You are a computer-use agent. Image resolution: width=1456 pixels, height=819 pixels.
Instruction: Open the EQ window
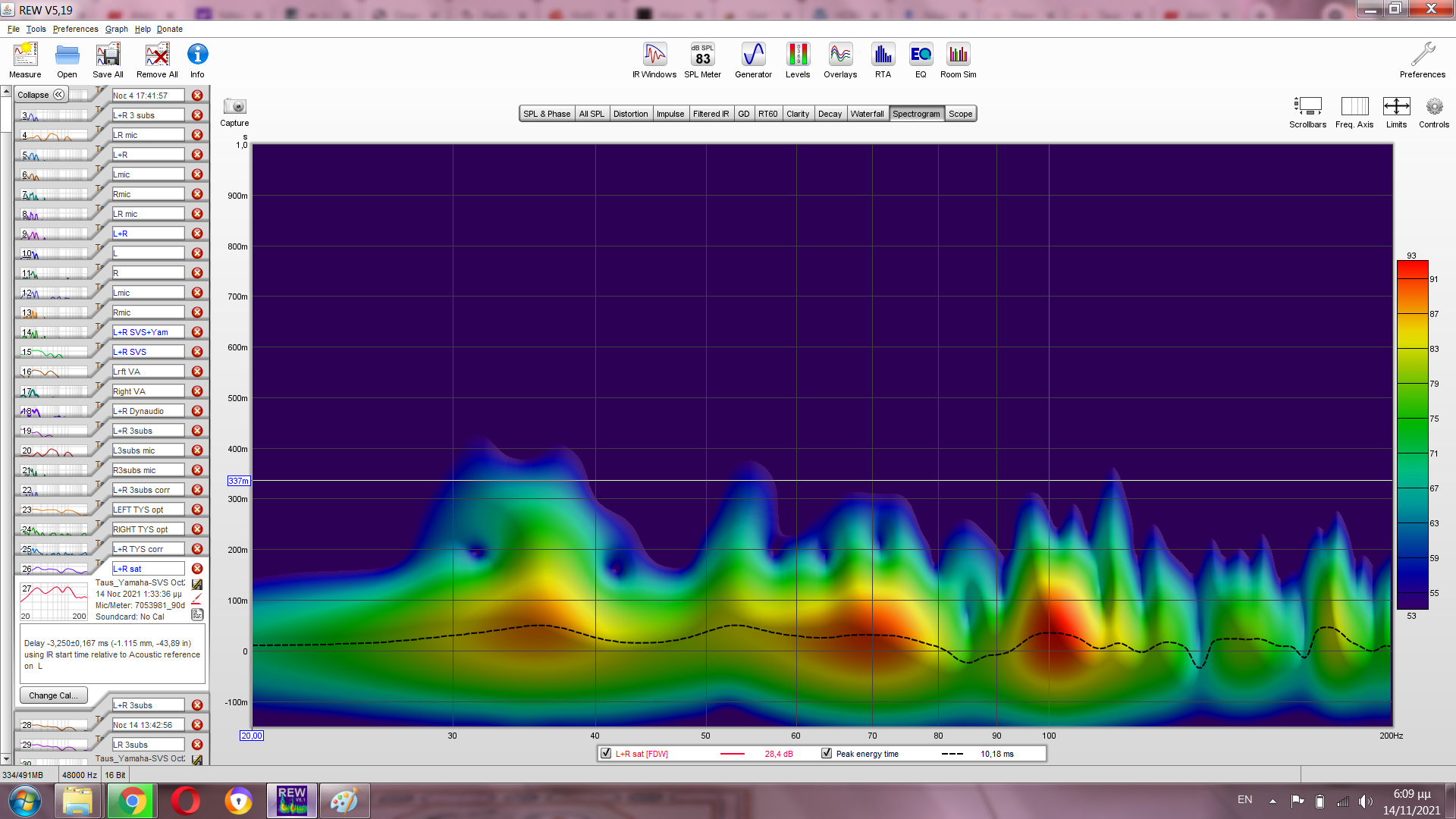click(x=921, y=60)
